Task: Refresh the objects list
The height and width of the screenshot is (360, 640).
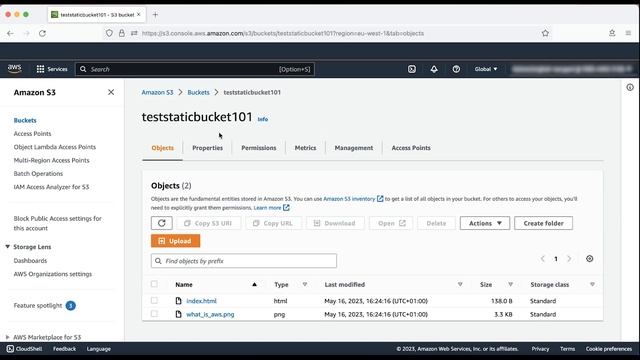Action: [162, 223]
